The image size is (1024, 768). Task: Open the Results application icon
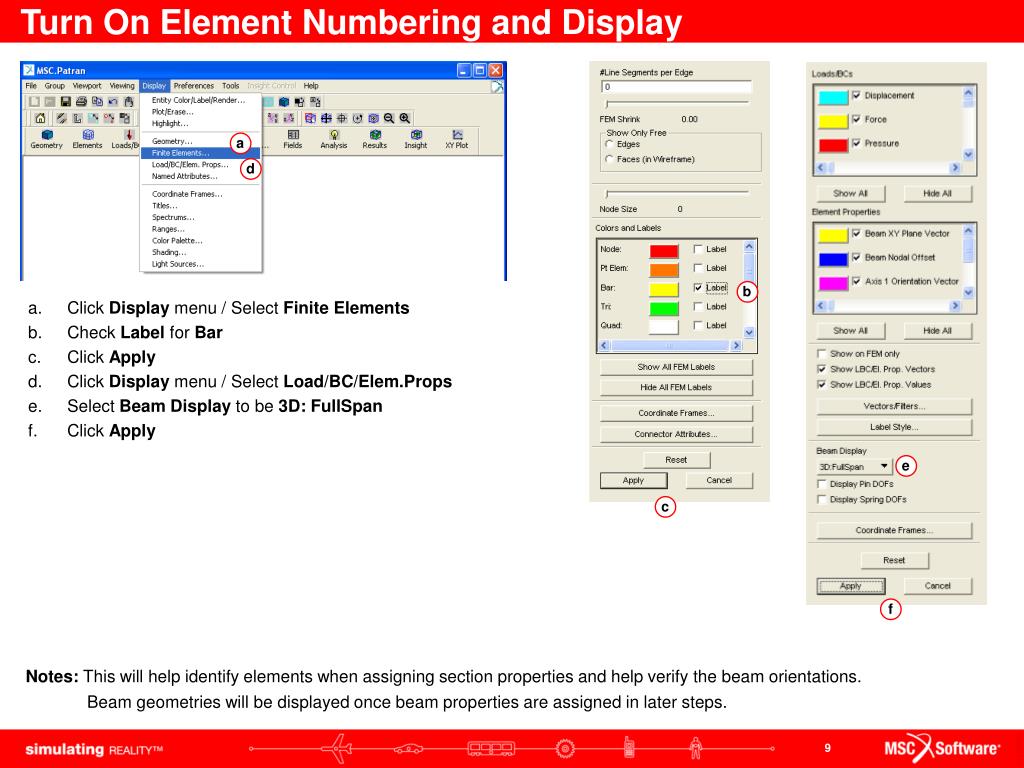point(375,139)
